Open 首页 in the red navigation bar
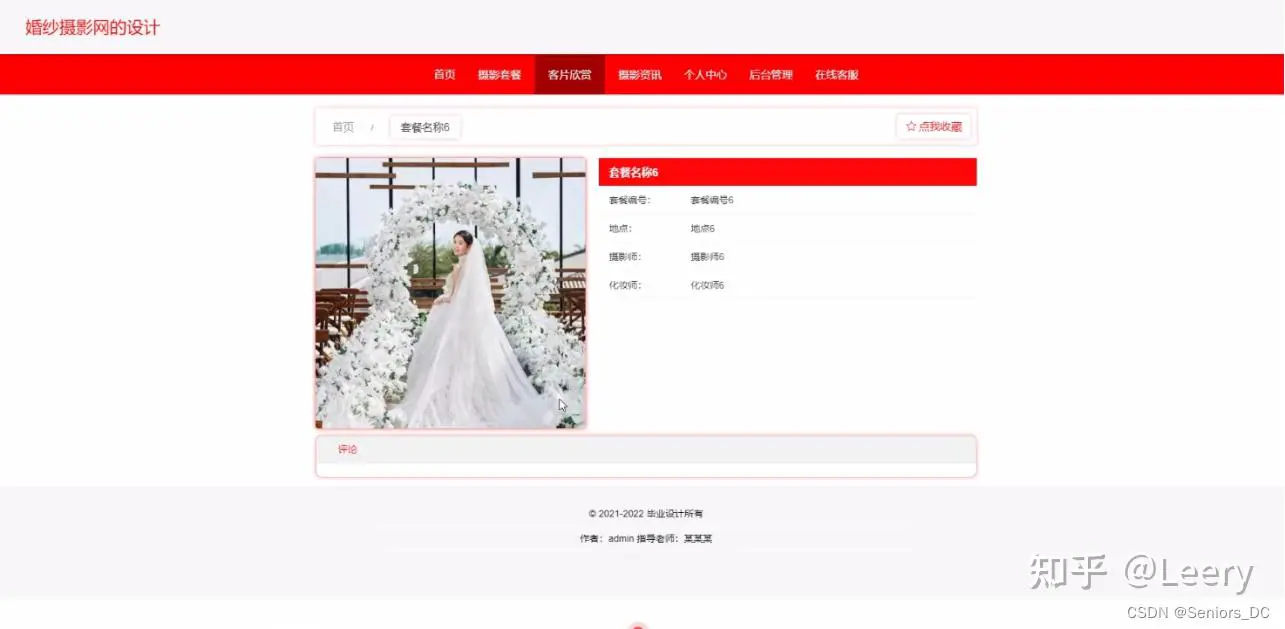The width and height of the screenshot is (1285, 629). click(x=444, y=75)
